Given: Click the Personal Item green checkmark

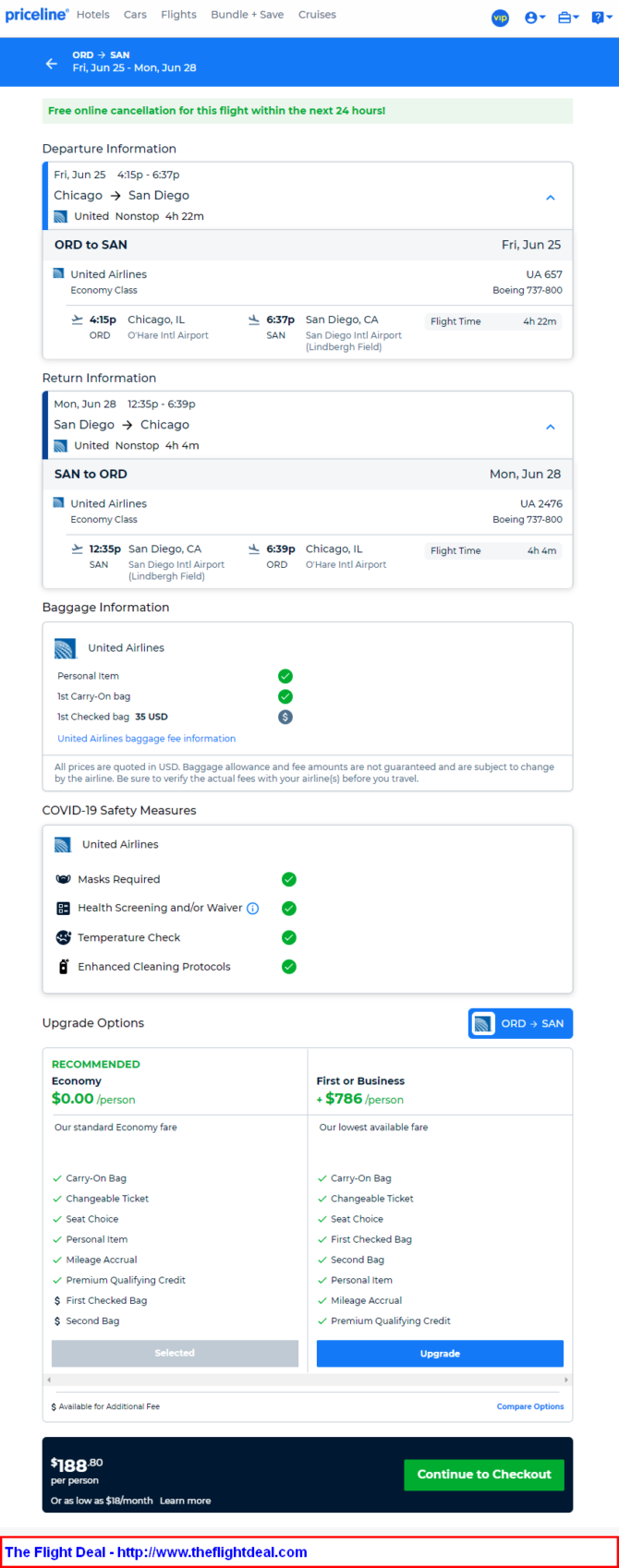Looking at the screenshot, I should [285, 676].
